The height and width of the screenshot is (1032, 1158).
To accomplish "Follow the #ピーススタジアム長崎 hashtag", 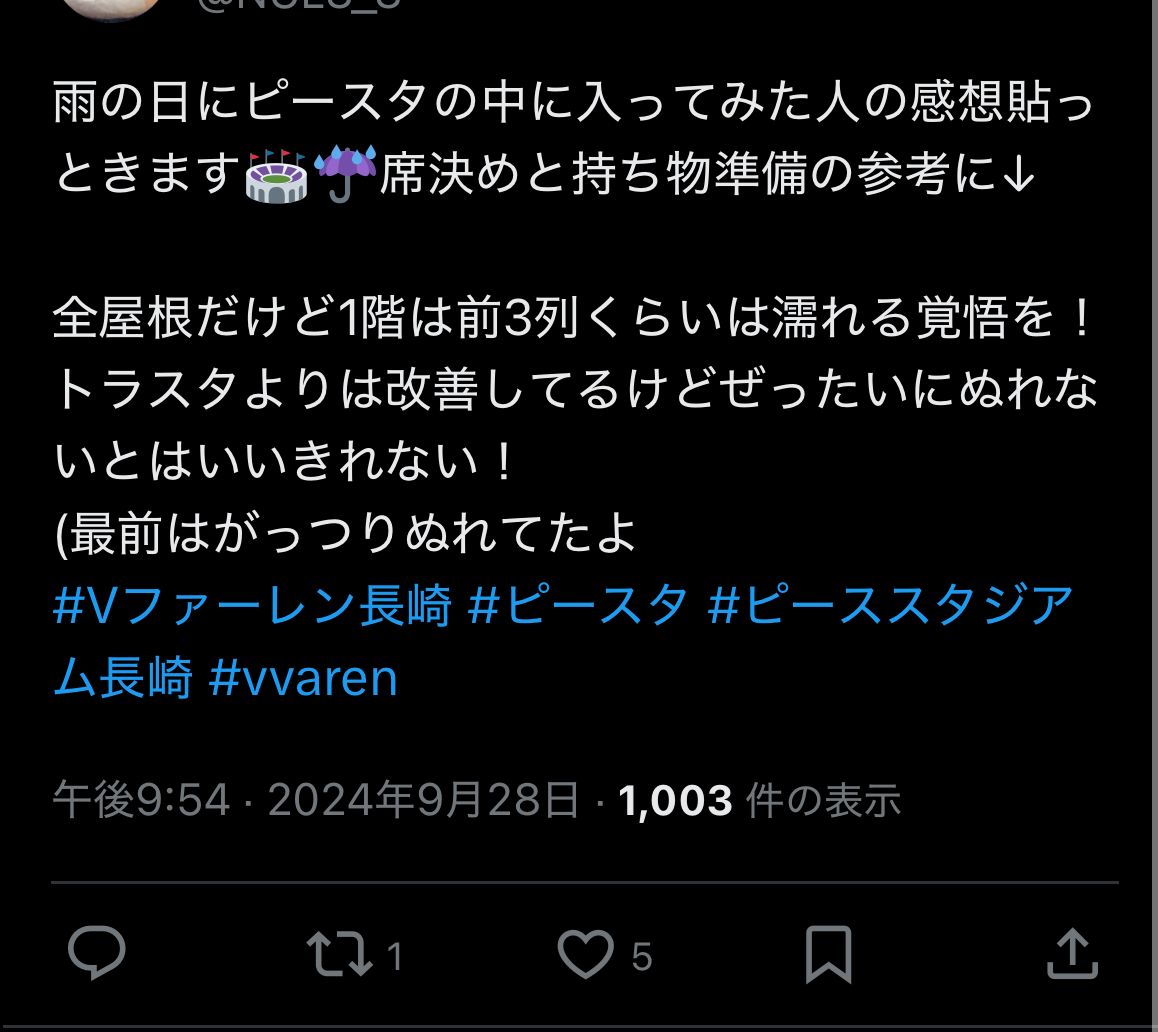I will [563, 641].
